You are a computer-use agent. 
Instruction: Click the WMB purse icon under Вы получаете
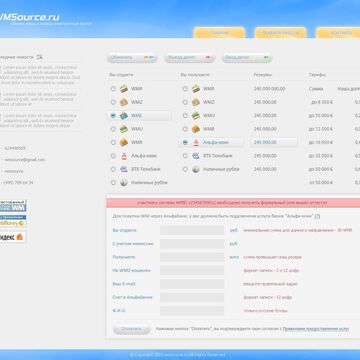point(196,129)
